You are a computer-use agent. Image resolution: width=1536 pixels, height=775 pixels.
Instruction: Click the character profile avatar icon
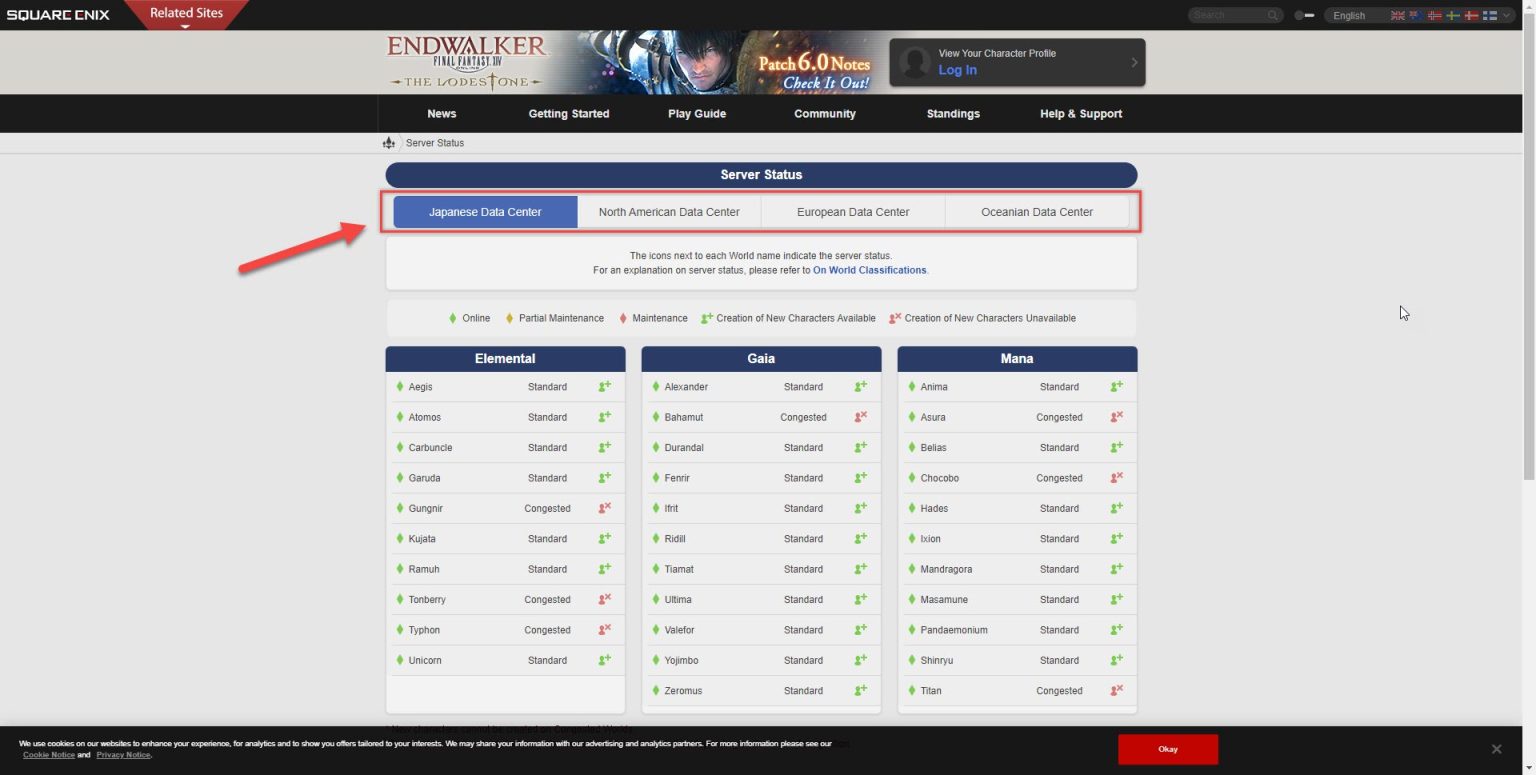(x=915, y=62)
